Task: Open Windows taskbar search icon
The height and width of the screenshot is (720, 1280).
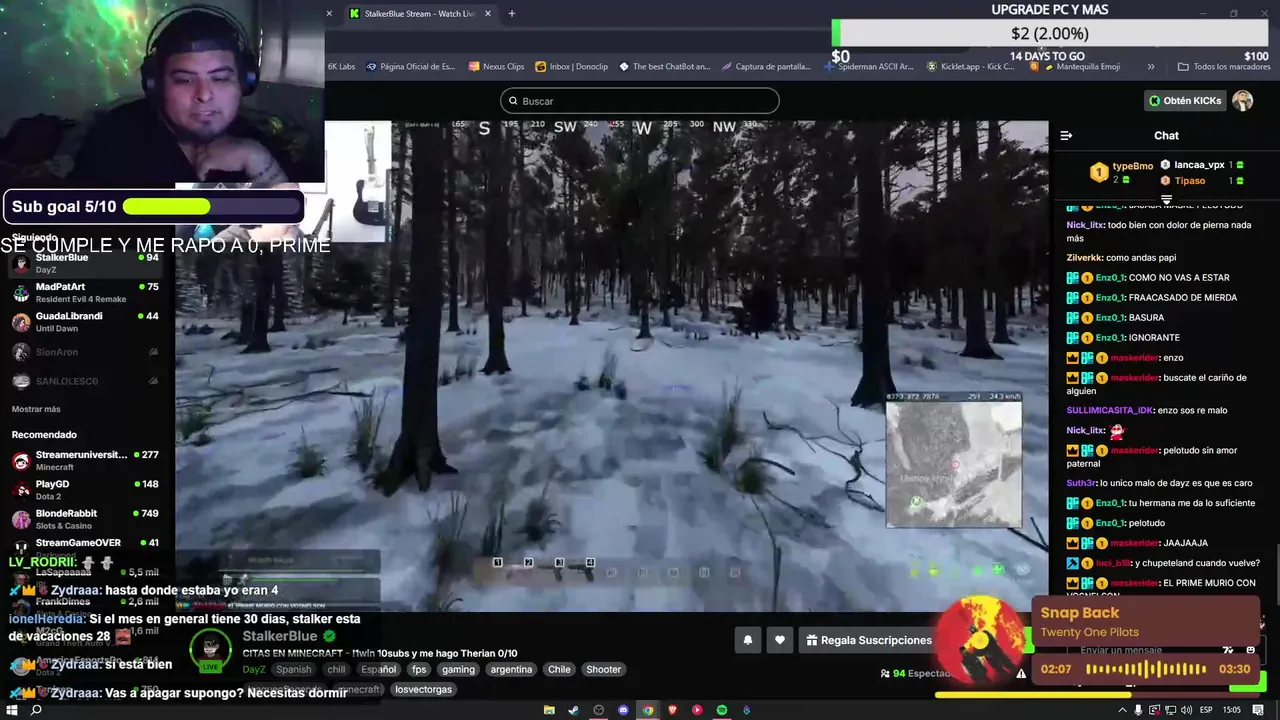Action: coord(36,710)
